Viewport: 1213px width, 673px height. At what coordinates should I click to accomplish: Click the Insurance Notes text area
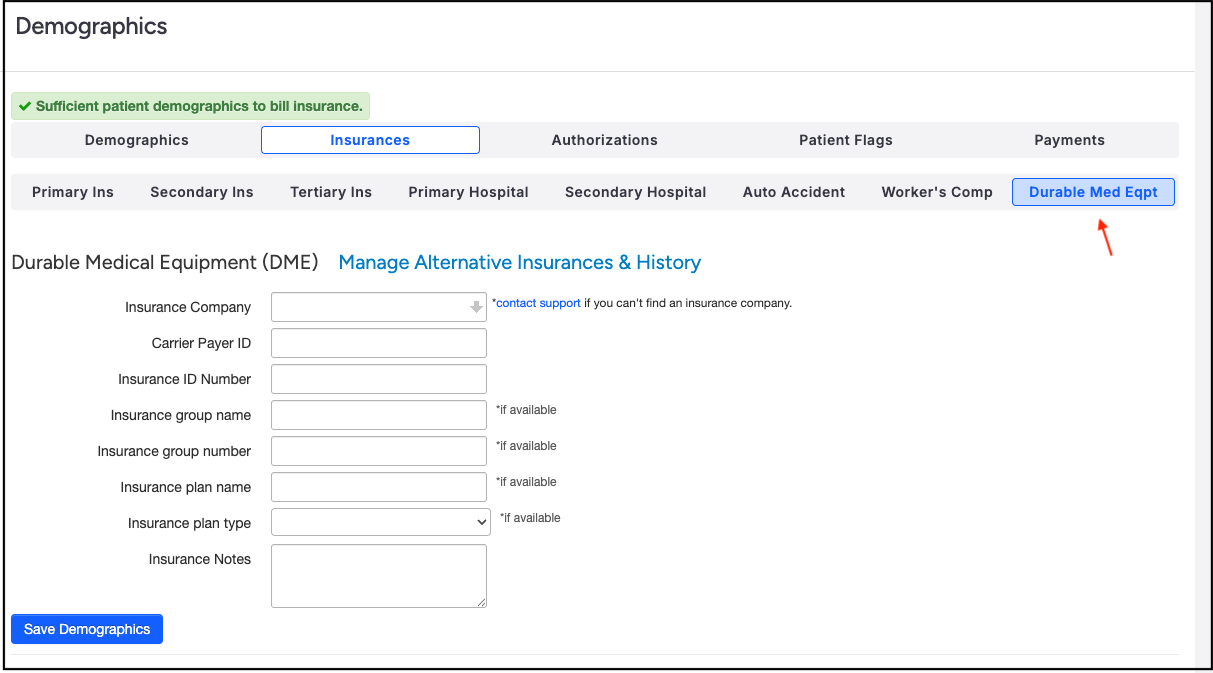click(378, 575)
